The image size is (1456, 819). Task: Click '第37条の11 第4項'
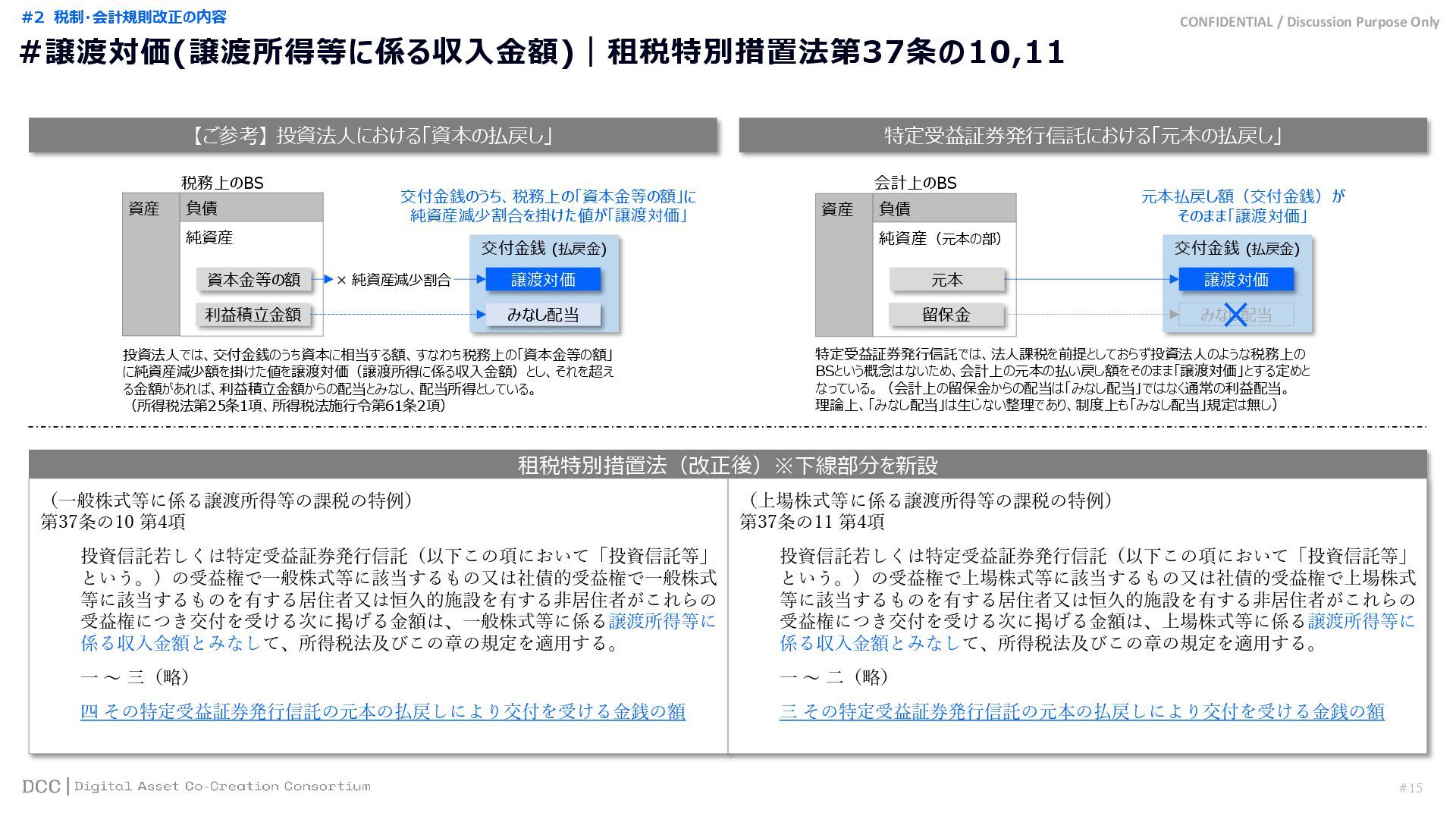812,522
